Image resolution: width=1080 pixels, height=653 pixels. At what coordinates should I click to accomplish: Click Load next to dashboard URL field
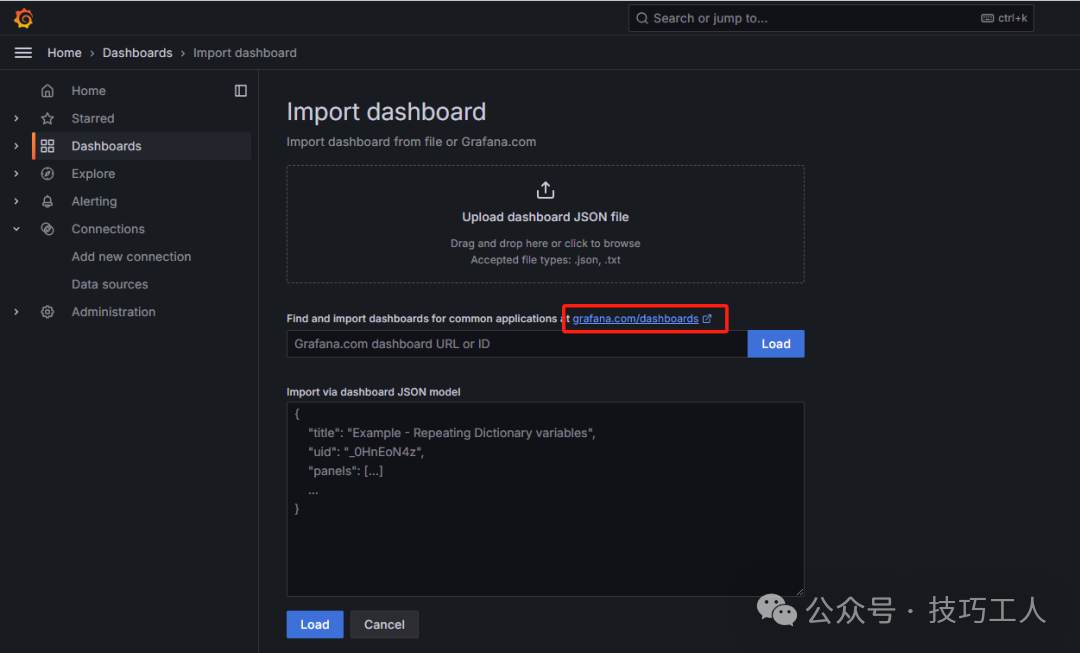776,344
